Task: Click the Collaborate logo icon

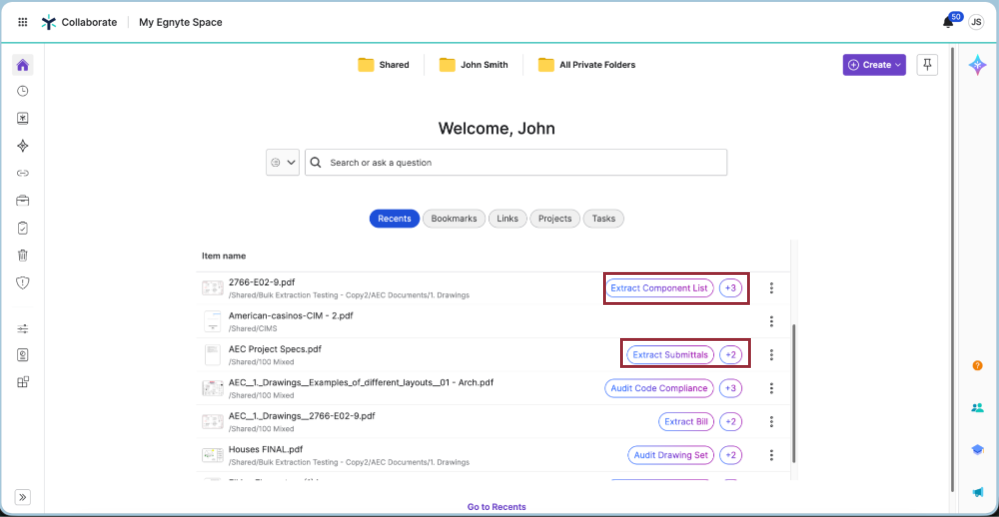Action: (x=48, y=22)
